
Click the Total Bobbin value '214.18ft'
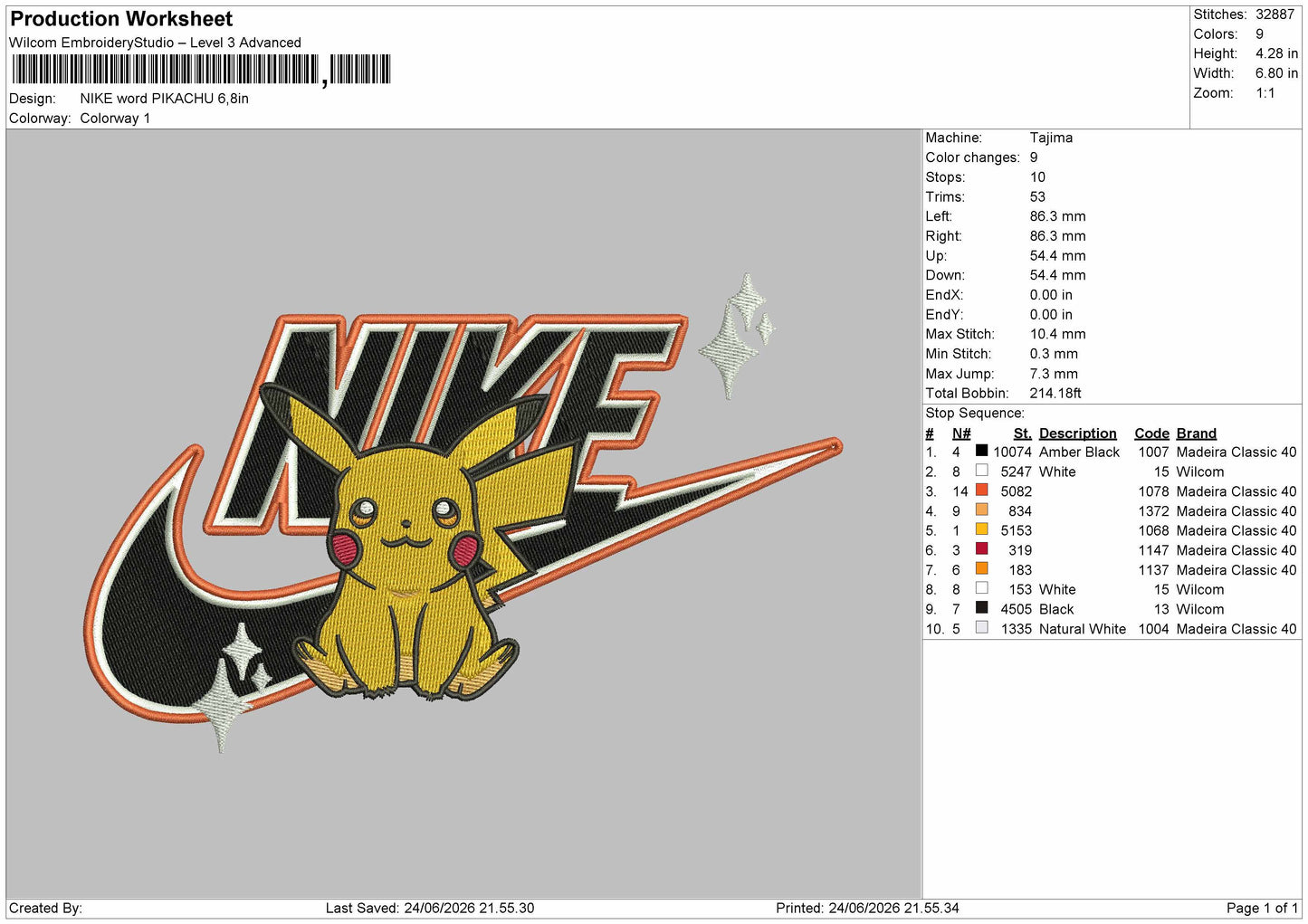[1055, 394]
